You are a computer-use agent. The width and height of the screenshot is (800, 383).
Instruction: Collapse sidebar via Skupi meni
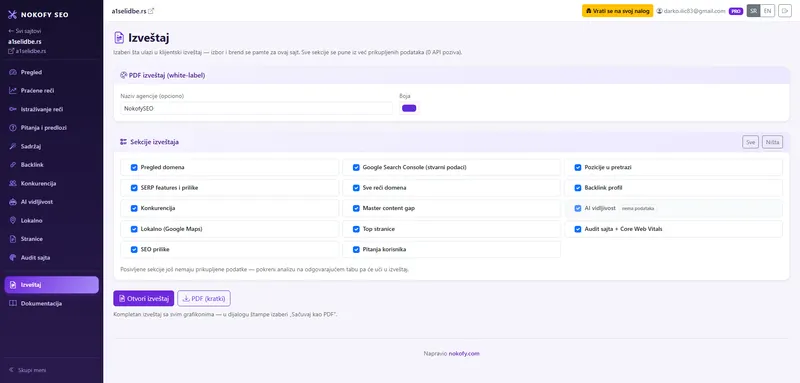[28, 370]
